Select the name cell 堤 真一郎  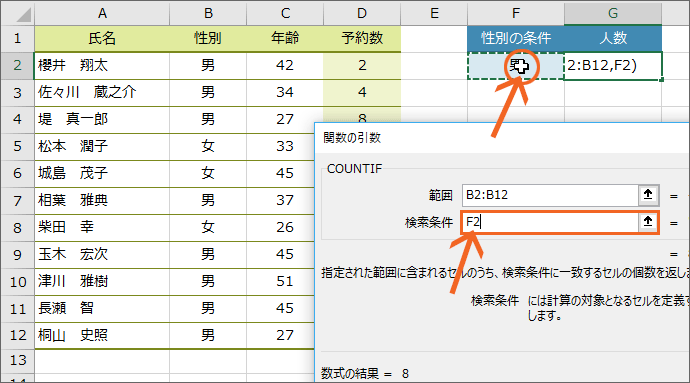[102, 120]
